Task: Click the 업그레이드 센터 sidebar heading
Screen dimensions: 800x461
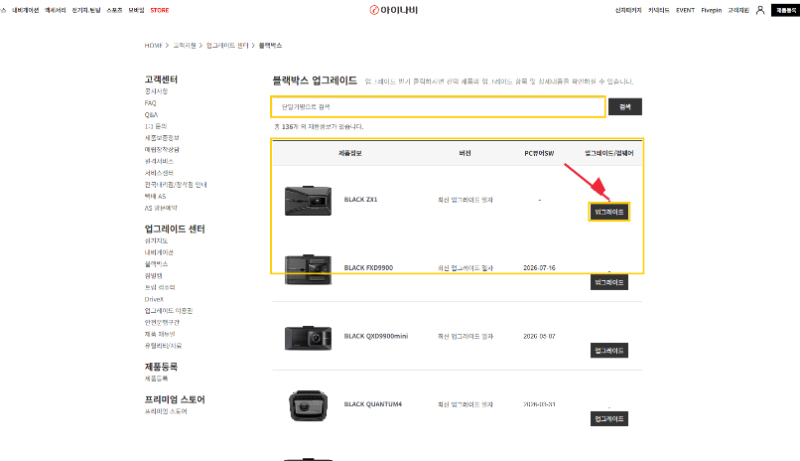Action: tap(174, 229)
